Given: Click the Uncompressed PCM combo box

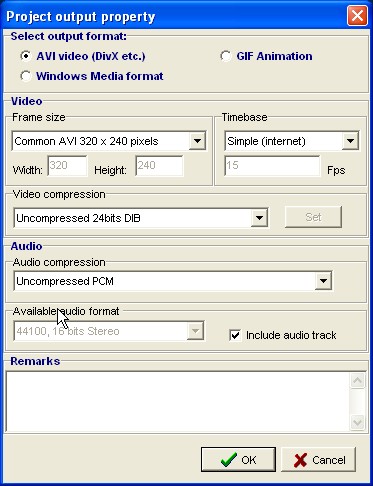Looking at the screenshot, I should click(173, 281).
